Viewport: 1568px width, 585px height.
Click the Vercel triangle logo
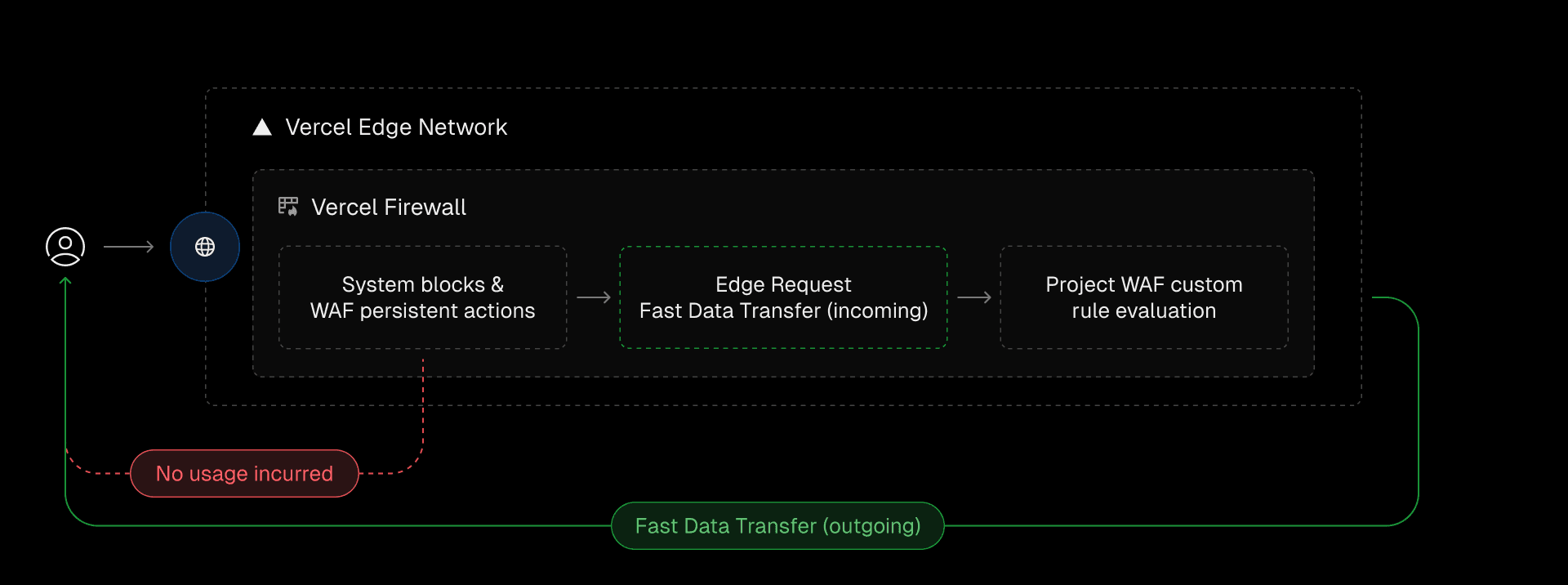(262, 127)
